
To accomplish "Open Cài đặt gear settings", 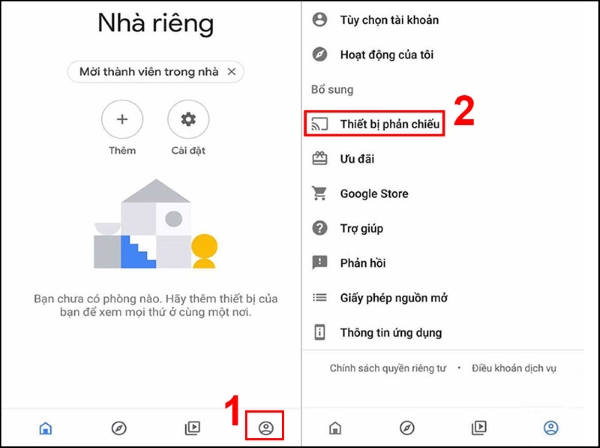I will 188,119.
